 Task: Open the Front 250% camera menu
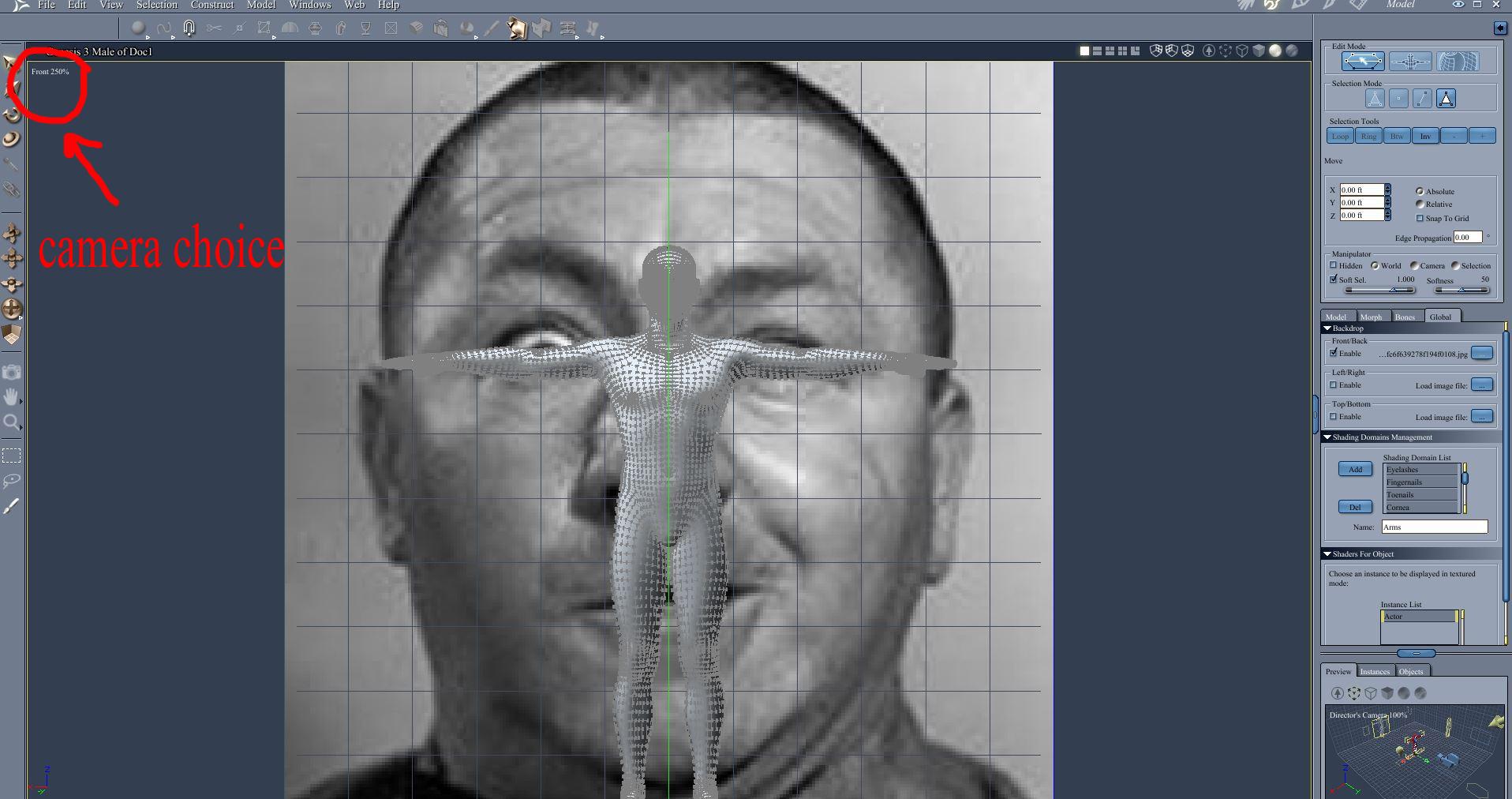[50, 71]
